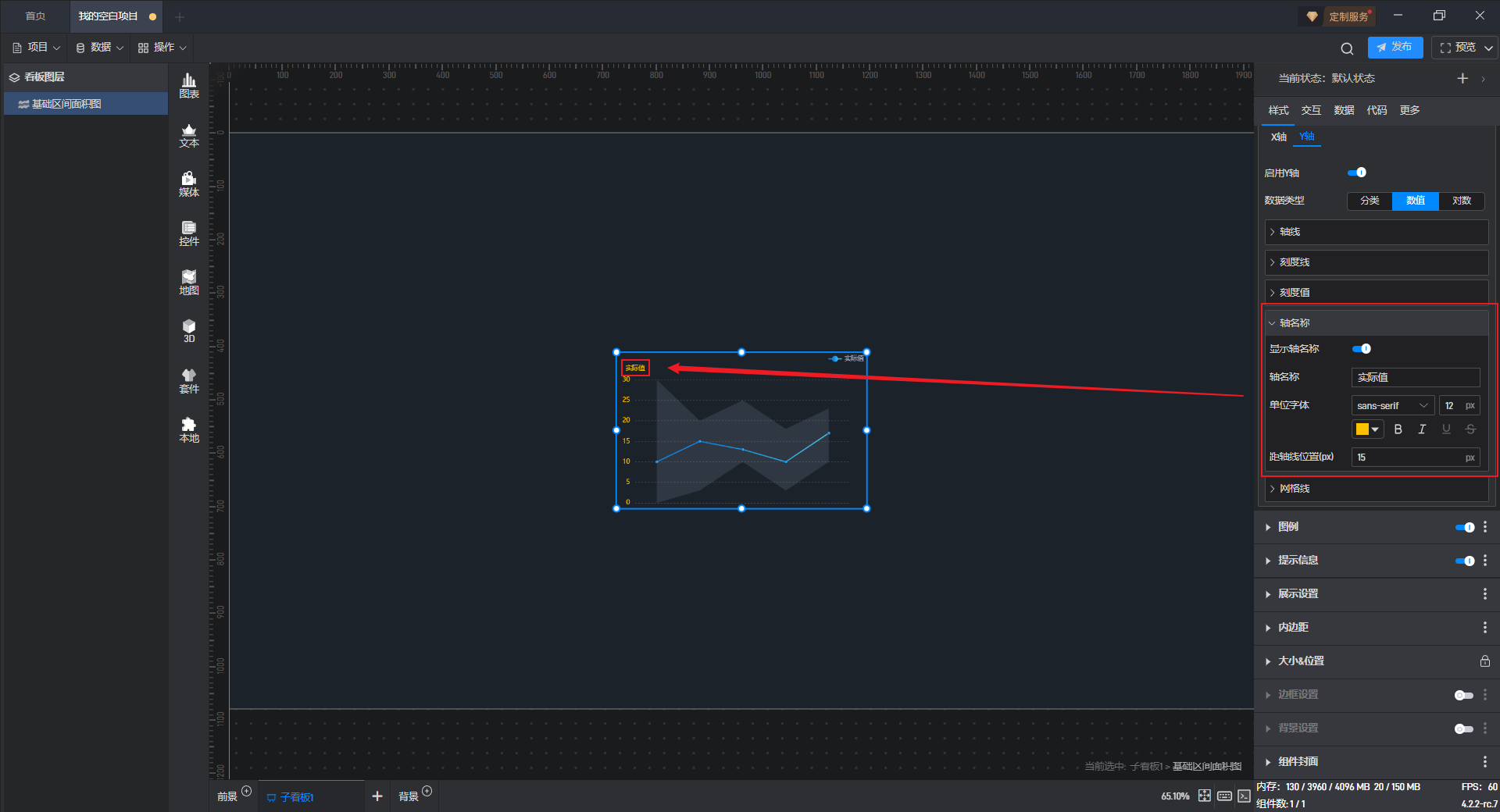
Task: Select 基础区间面积图 layer in layer list
Action: [x=86, y=104]
